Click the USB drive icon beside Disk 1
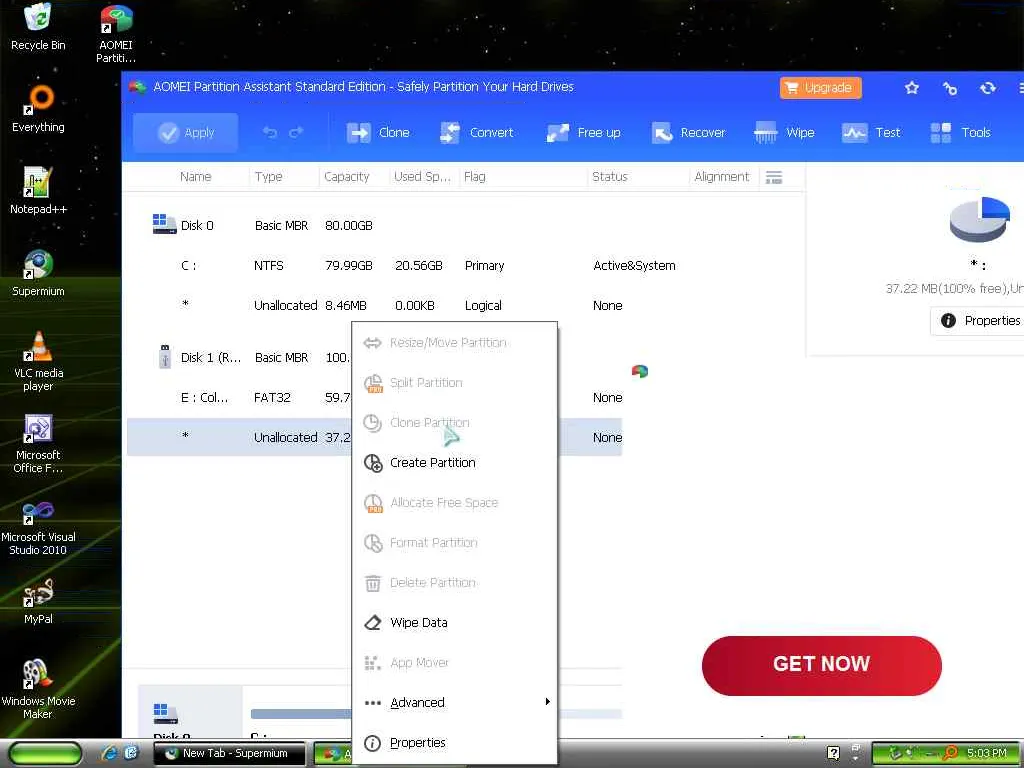Screen dimensions: 1024x768 [x=165, y=357]
